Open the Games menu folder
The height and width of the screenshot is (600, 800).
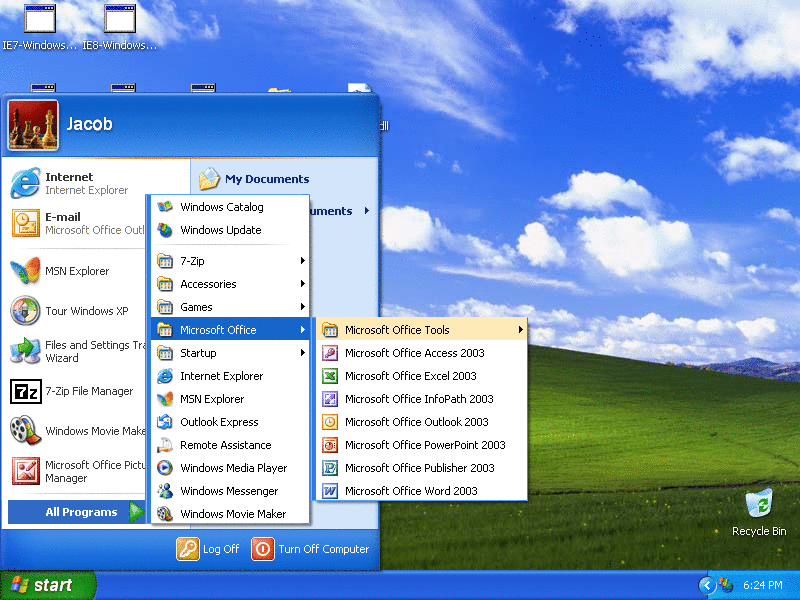point(230,307)
